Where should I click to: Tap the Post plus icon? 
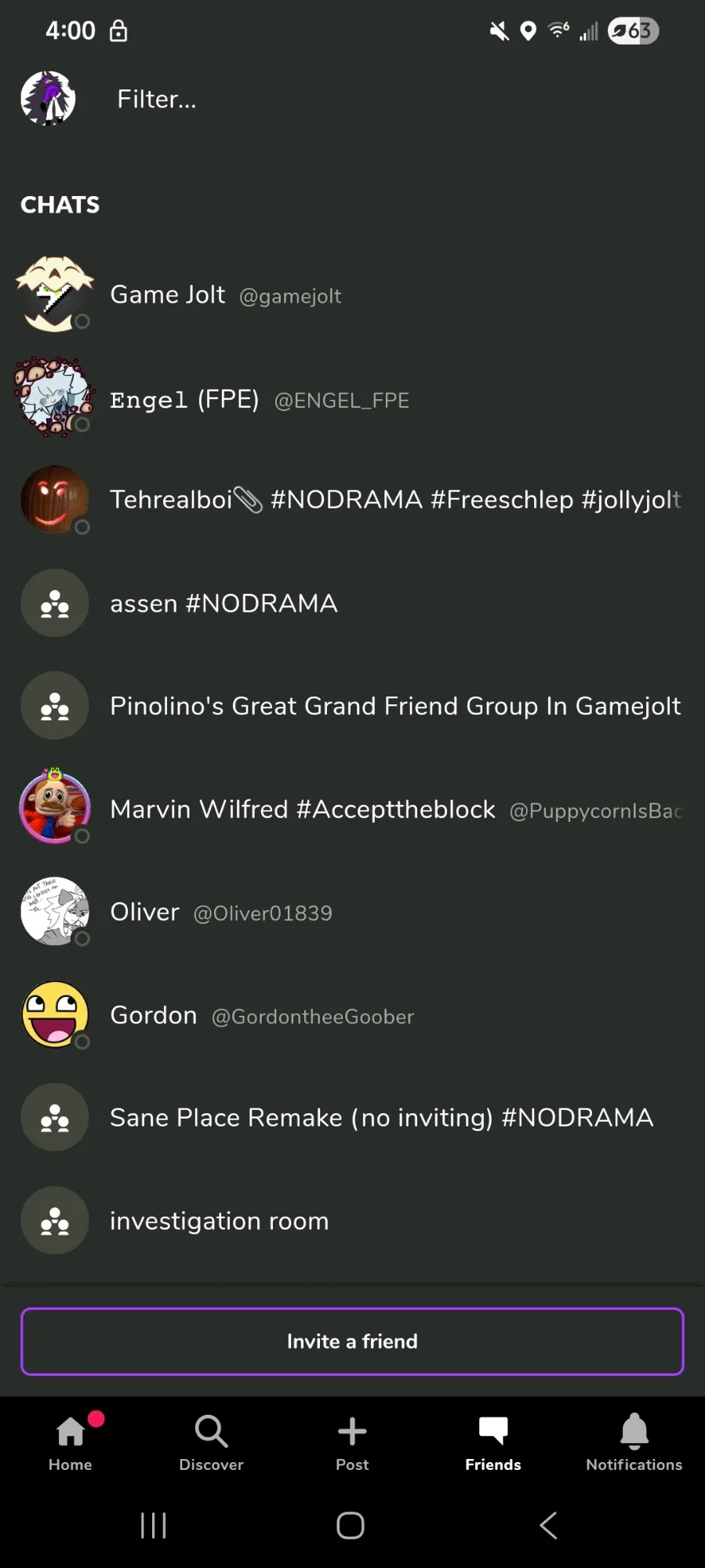click(x=352, y=1432)
